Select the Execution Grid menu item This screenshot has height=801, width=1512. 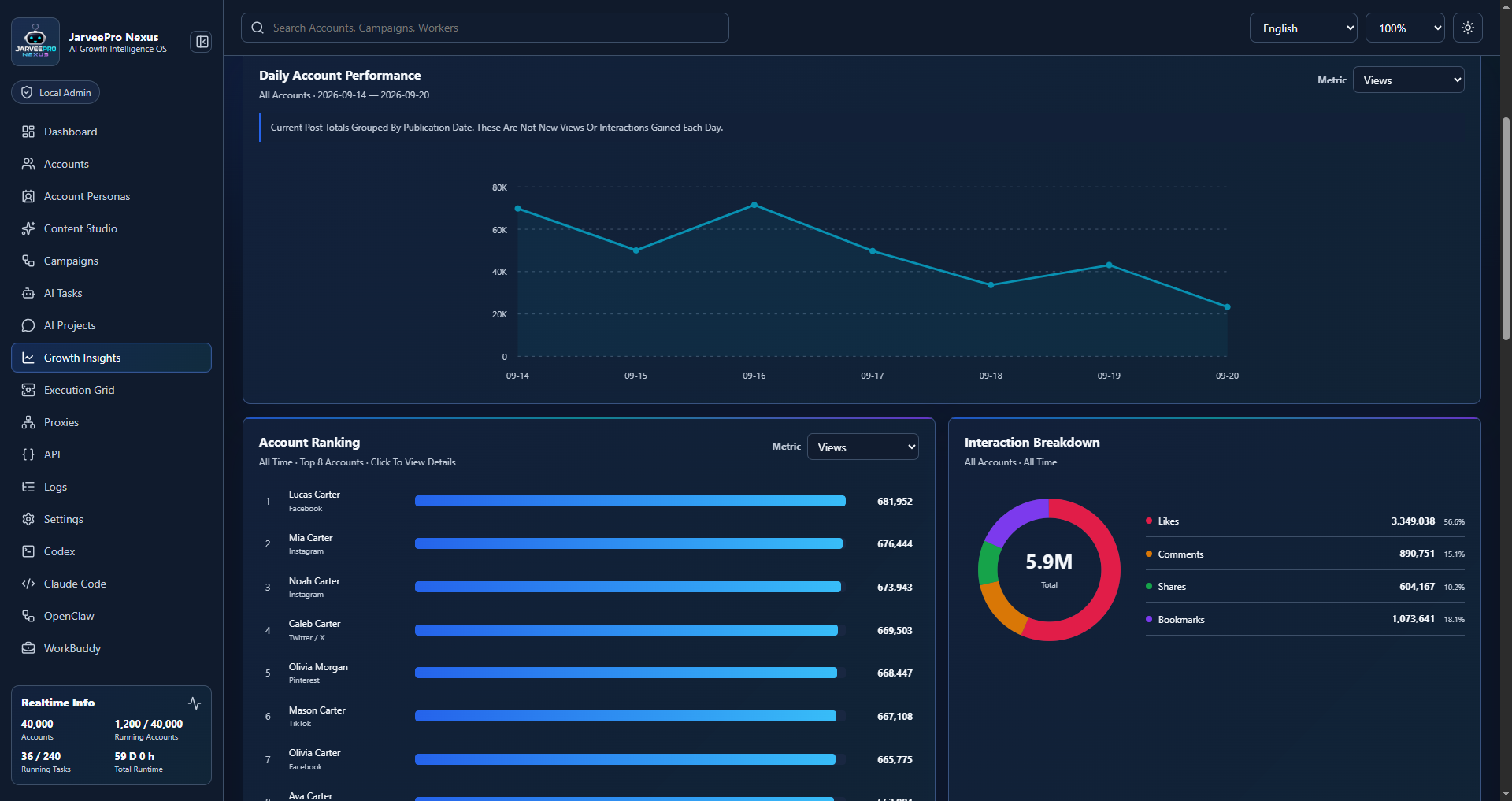111,390
